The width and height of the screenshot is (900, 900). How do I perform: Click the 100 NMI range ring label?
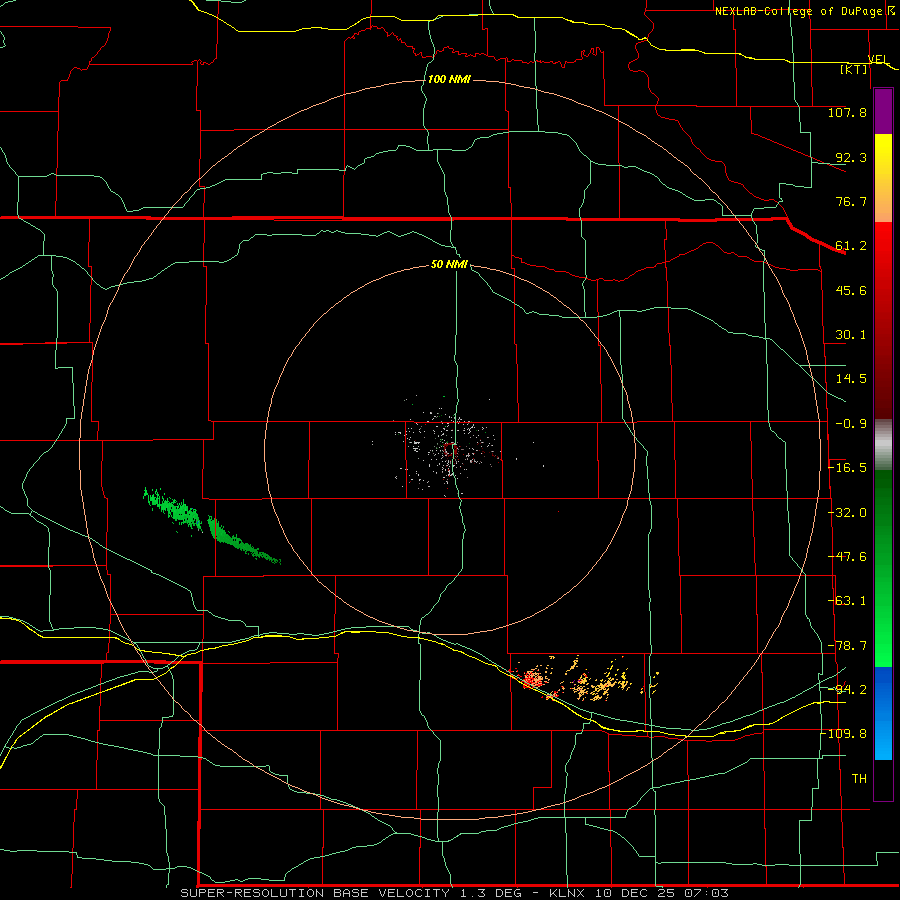click(449, 79)
